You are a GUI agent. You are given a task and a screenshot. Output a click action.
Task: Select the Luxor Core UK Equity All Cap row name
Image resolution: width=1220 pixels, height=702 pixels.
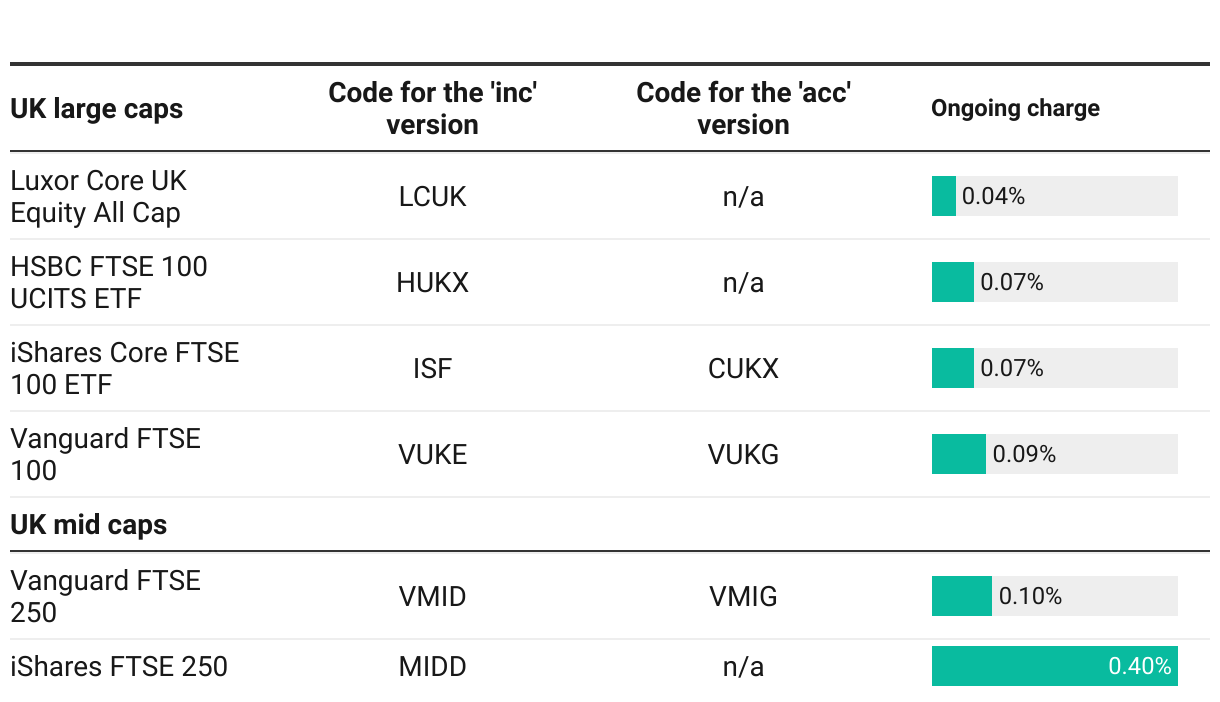coord(98,196)
